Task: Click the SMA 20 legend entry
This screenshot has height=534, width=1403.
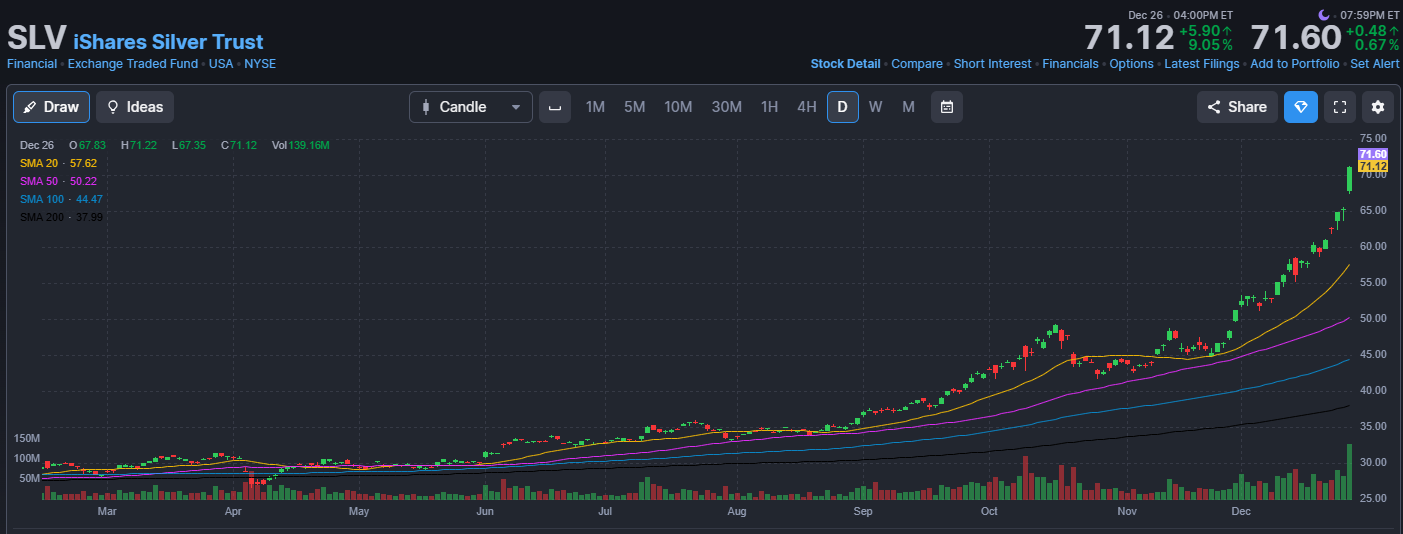Action: (58, 163)
